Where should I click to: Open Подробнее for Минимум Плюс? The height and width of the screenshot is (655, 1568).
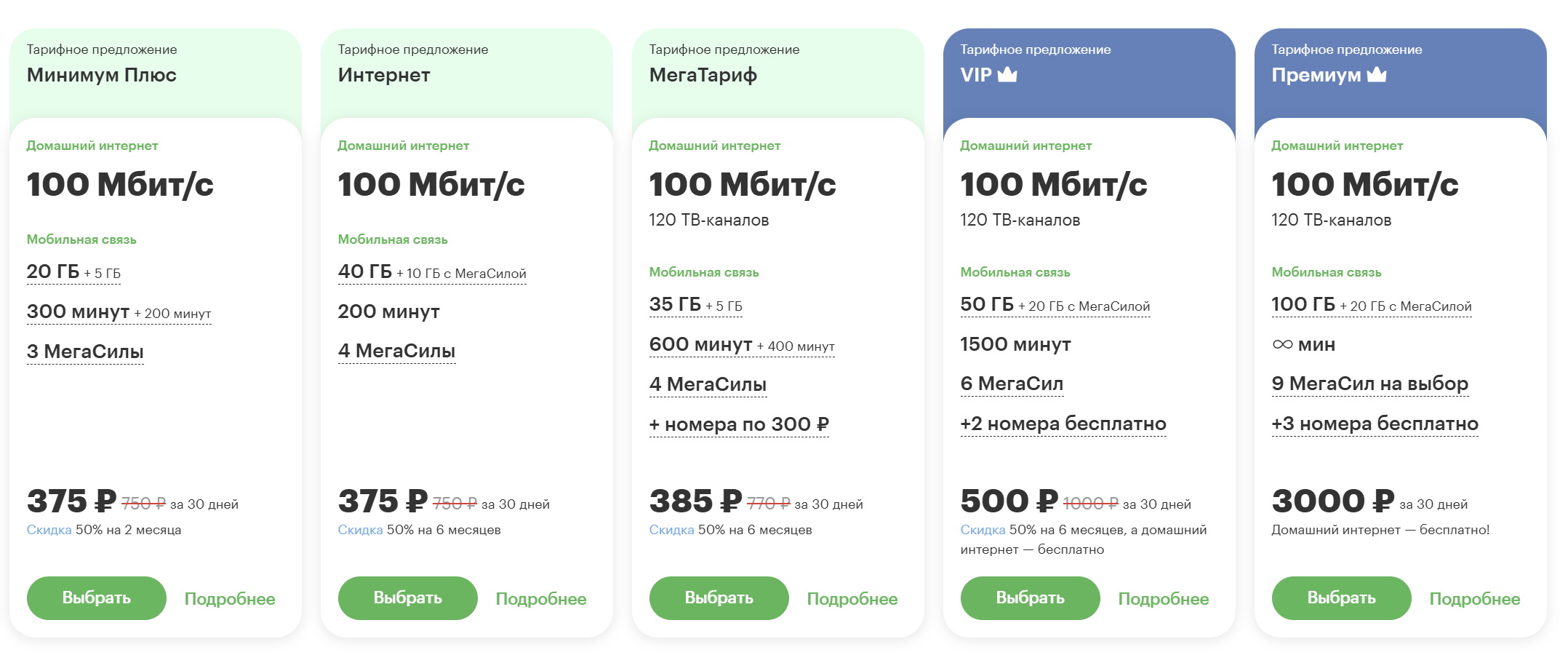[230, 599]
